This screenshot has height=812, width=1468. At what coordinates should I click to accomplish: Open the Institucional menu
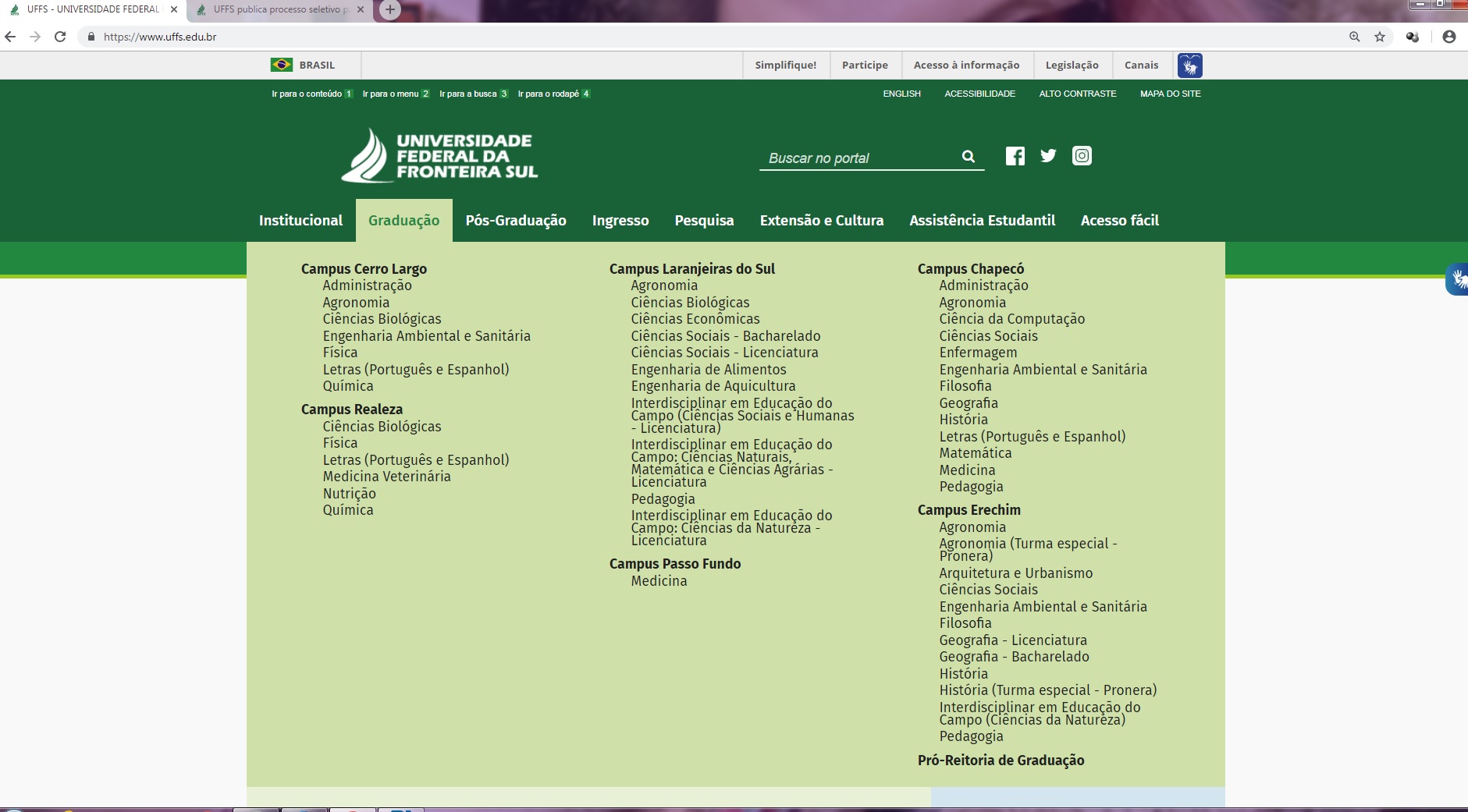[300, 221]
